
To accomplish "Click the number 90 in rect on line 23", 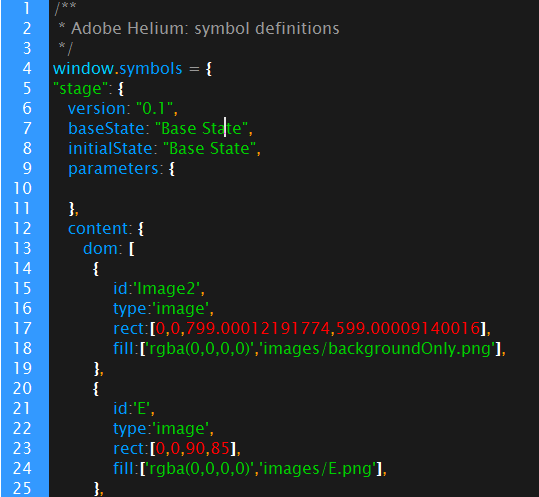I will pos(195,449).
